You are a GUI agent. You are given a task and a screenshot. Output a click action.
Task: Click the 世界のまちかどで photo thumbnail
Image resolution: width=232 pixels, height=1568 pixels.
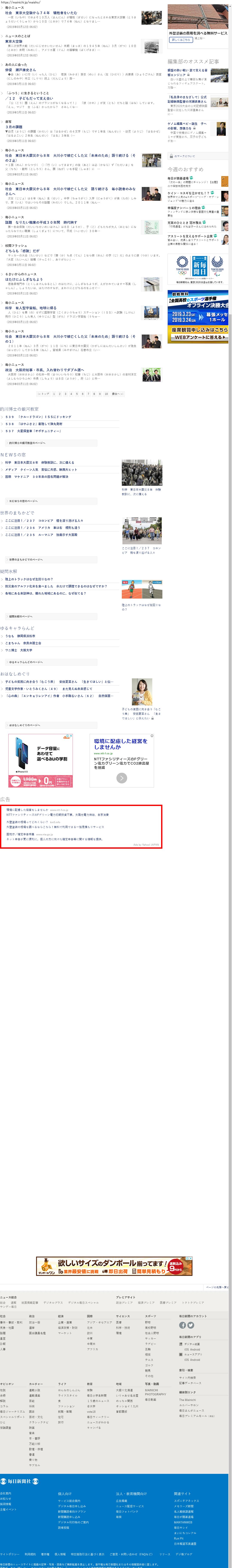click(x=142, y=531)
